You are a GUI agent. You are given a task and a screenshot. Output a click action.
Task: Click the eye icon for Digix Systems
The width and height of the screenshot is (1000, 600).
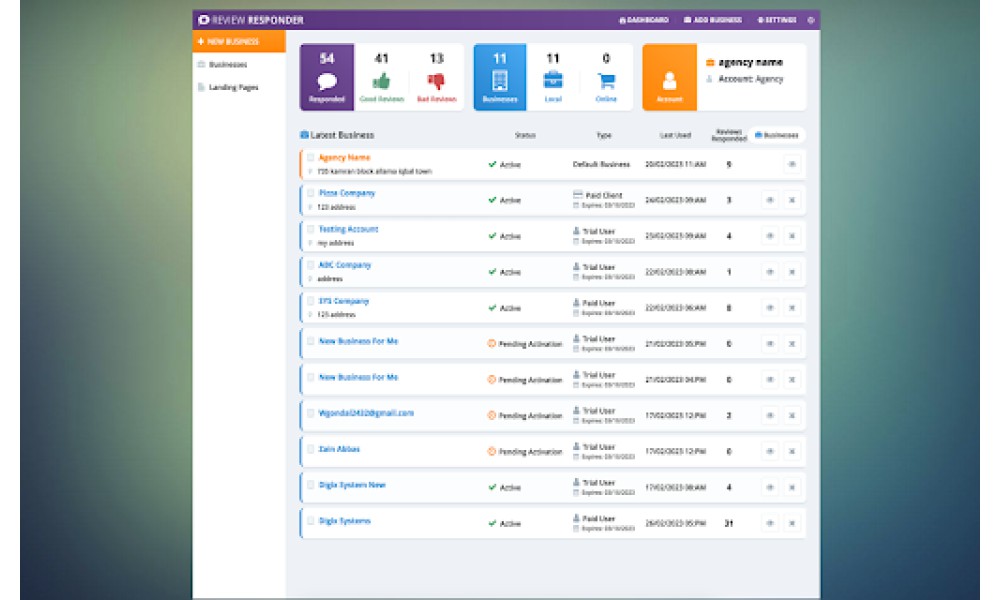(x=770, y=523)
